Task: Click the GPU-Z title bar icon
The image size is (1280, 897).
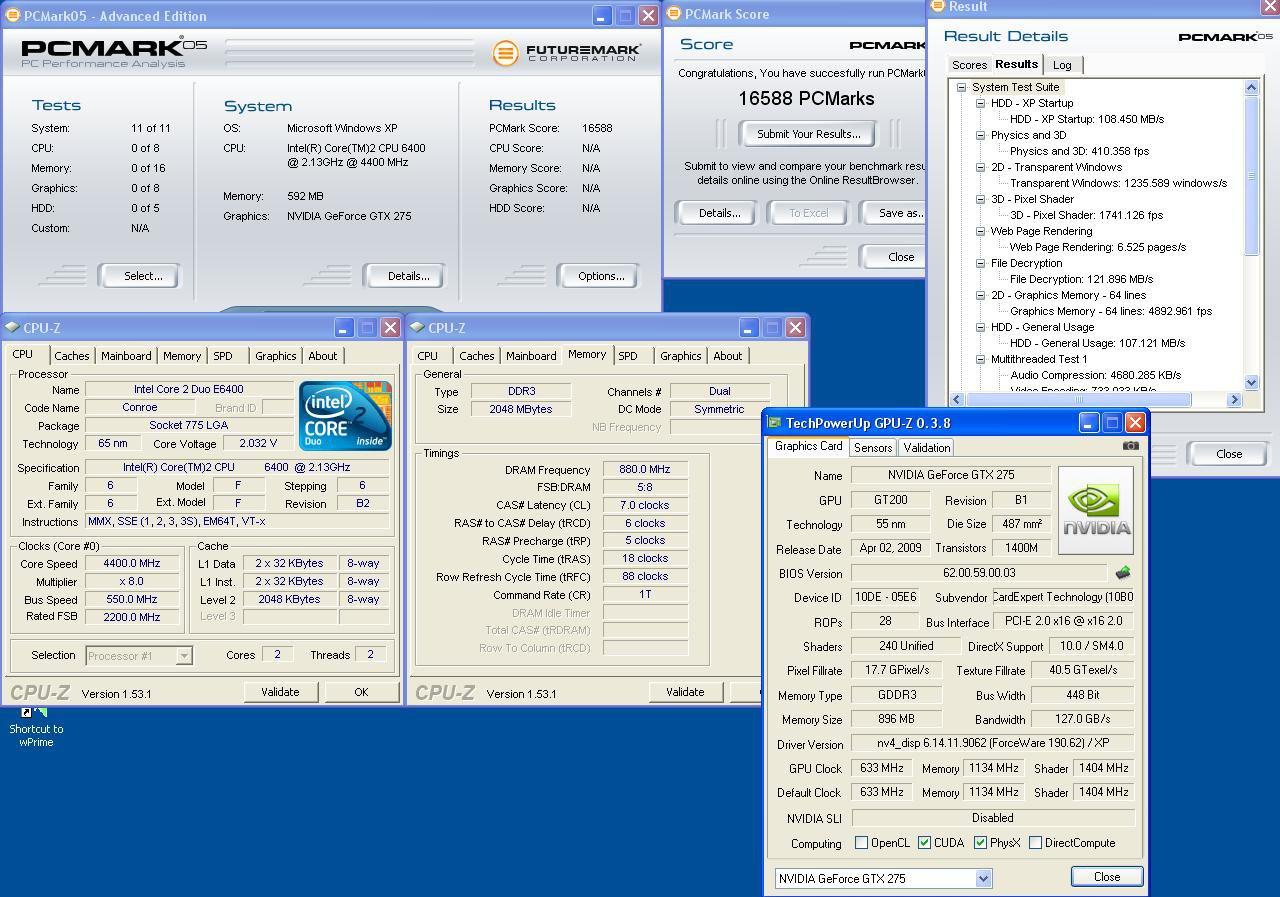Action: tap(774, 423)
